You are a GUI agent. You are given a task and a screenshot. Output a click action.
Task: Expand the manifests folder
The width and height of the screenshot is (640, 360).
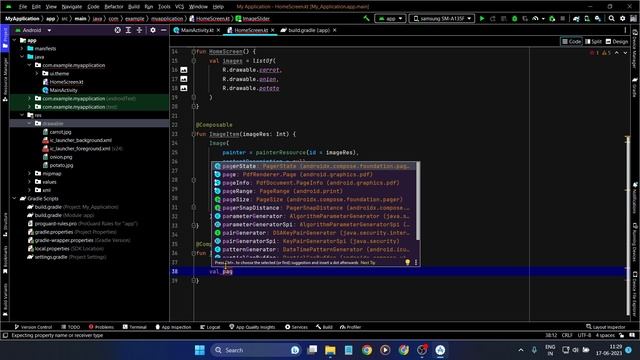click(22, 49)
